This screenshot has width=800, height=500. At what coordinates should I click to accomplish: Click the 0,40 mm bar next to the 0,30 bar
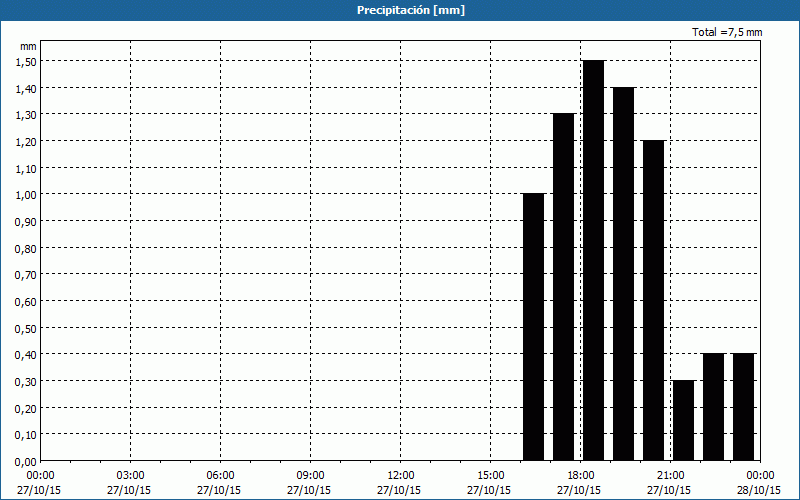[x=713, y=407]
